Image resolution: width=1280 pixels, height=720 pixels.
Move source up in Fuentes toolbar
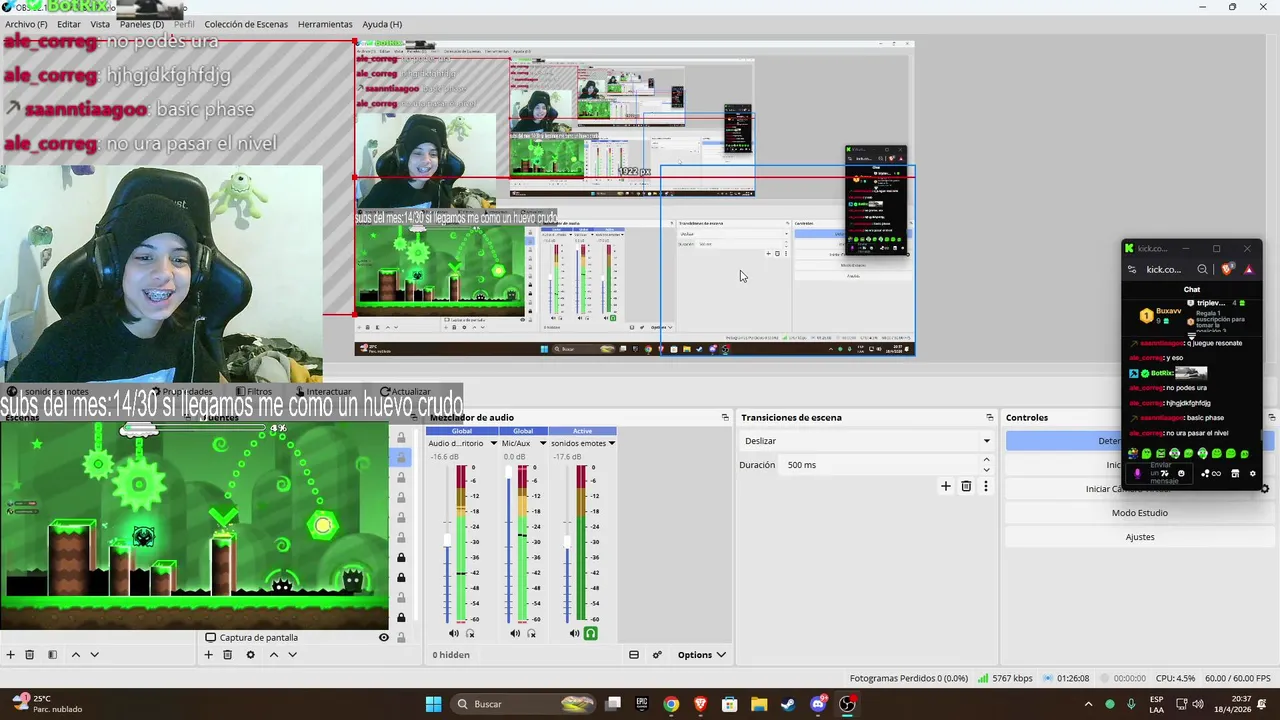(273, 655)
